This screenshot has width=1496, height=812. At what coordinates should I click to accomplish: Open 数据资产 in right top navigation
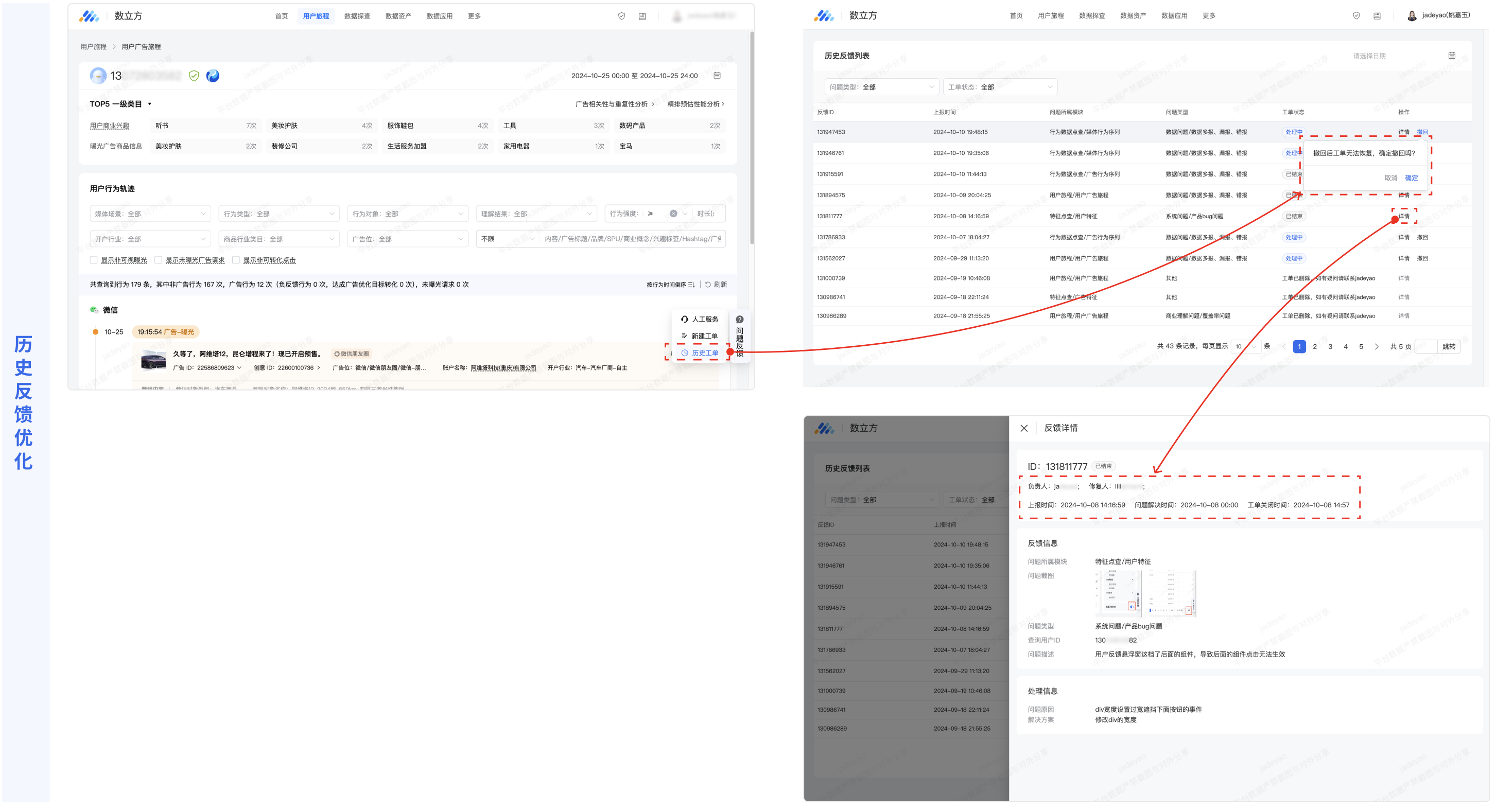tap(1133, 15)
